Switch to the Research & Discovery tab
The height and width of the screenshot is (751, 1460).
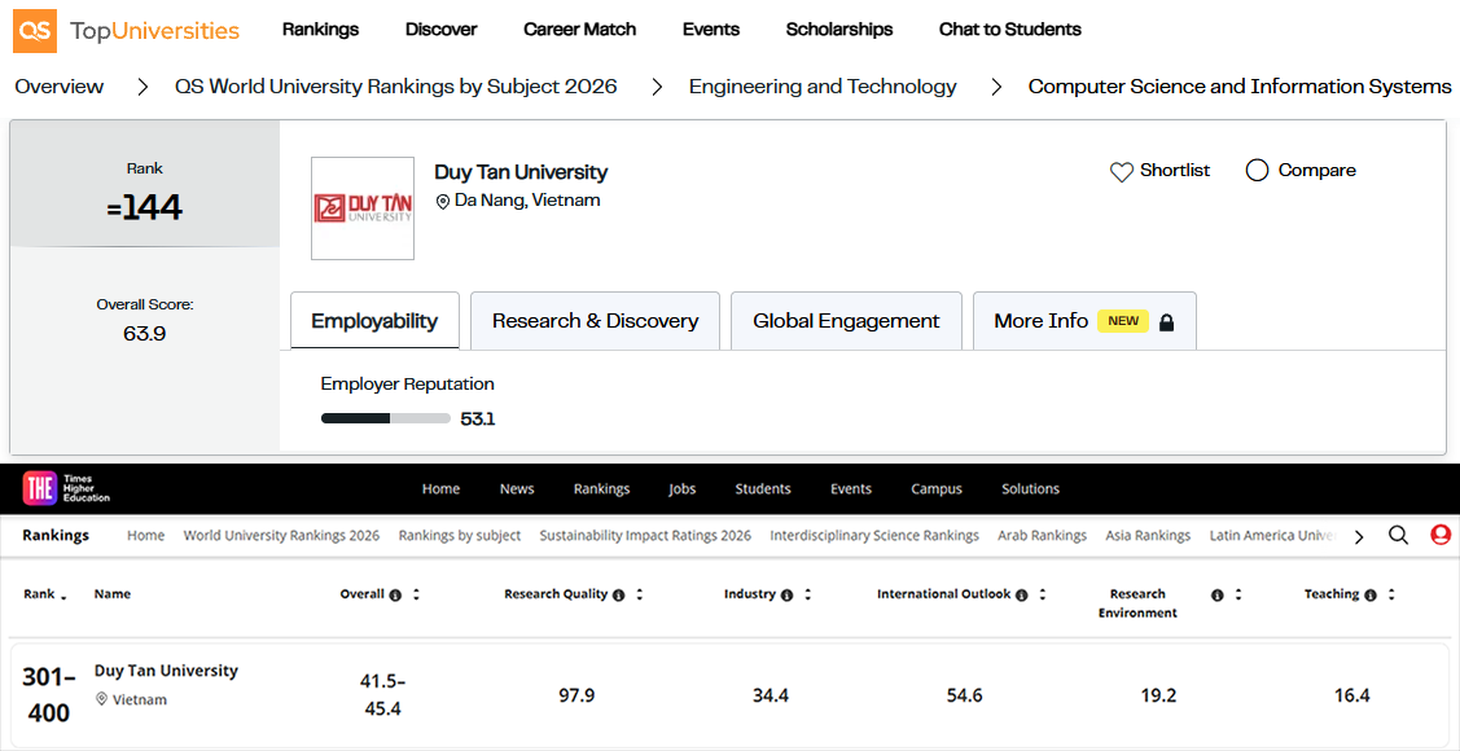coord(595,321)
